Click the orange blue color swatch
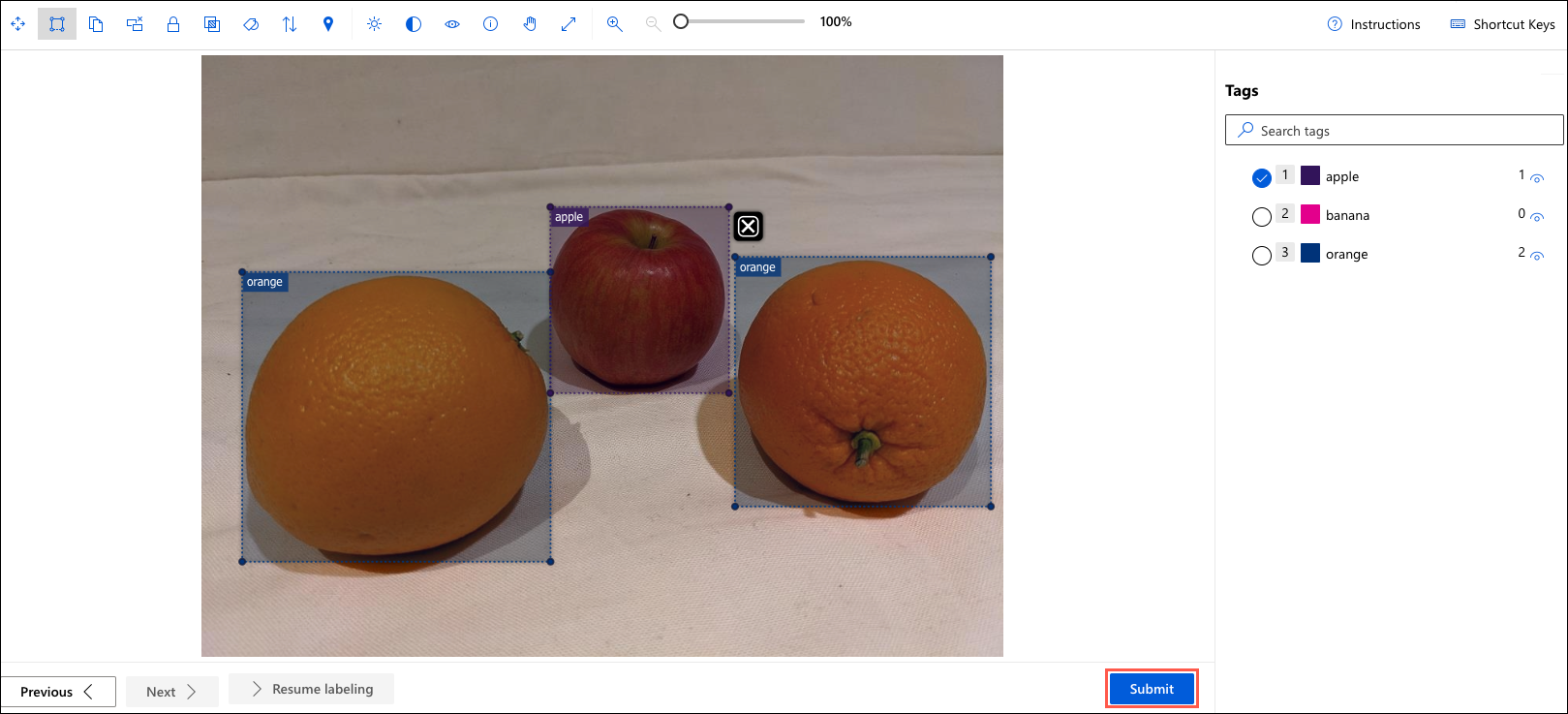The image size is (1568, 714). [1310, 253]
